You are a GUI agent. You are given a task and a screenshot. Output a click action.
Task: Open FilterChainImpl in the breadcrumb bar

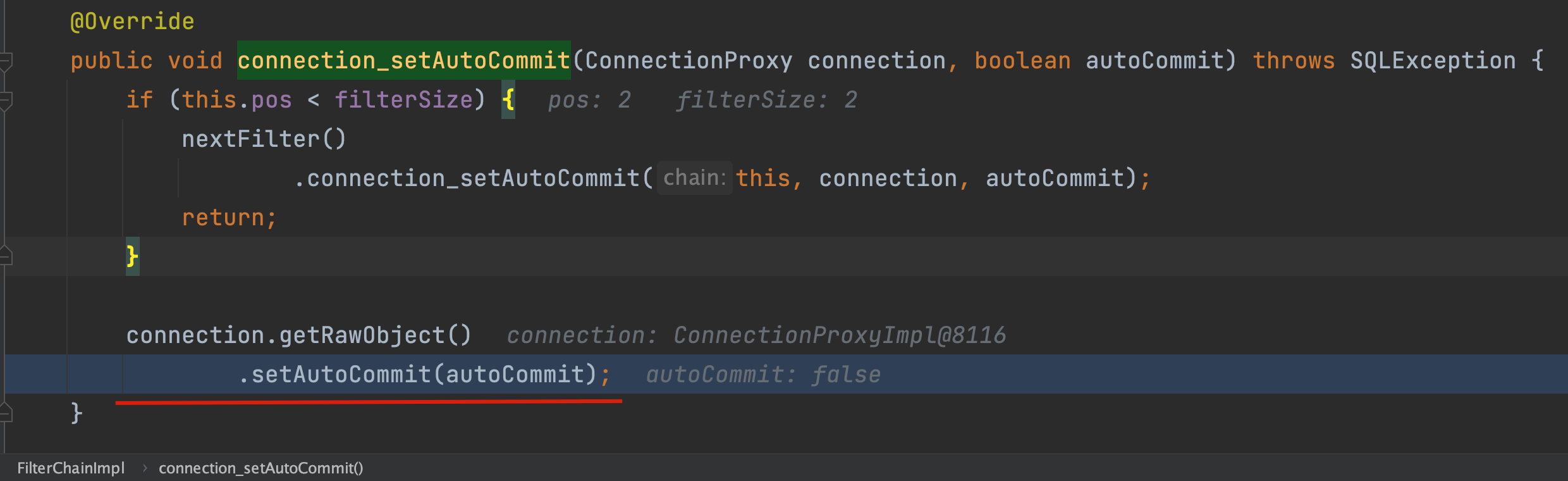(71, 468)
